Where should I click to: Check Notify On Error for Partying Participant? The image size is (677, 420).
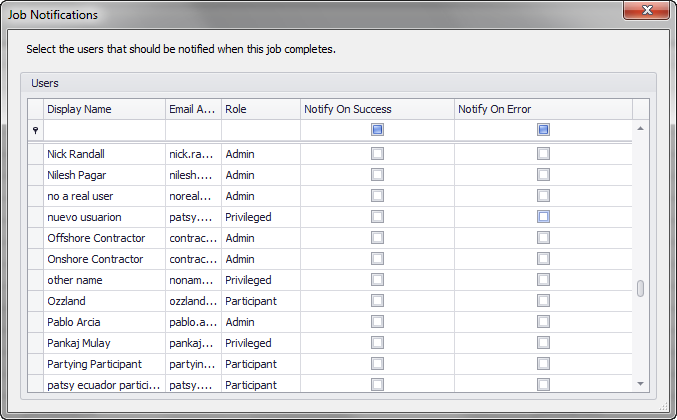click(x=543, y=364)
